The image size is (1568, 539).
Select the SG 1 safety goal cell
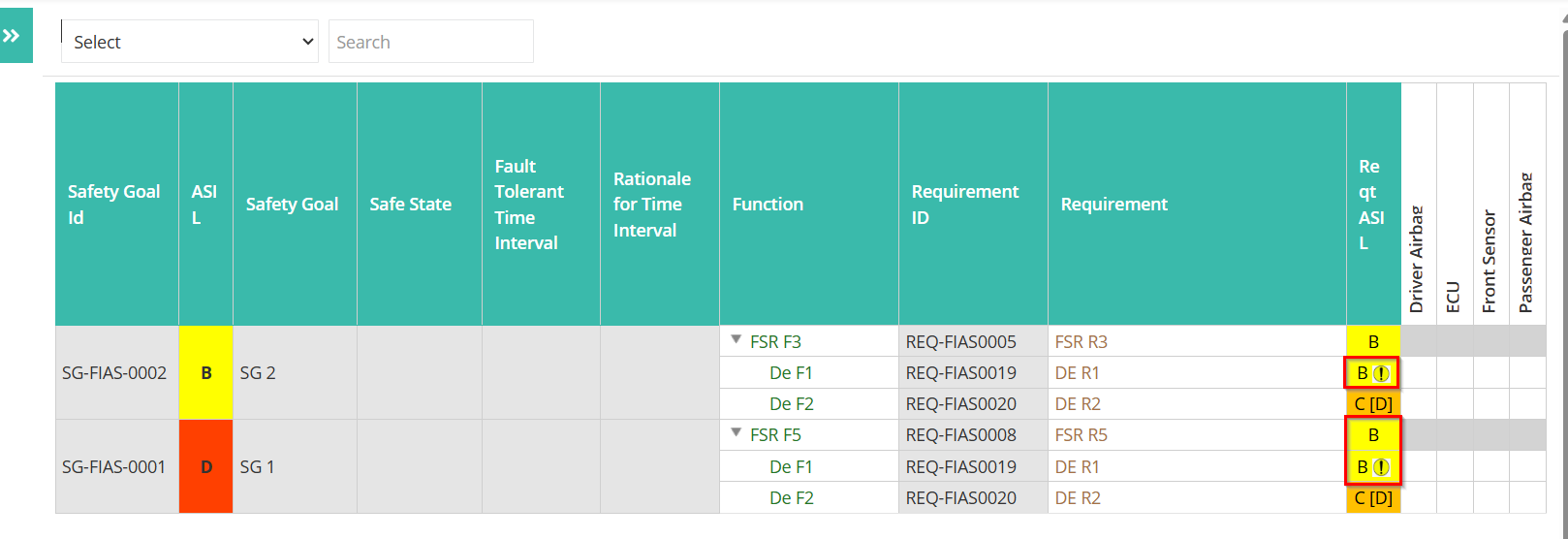click(x=295, y=466)
